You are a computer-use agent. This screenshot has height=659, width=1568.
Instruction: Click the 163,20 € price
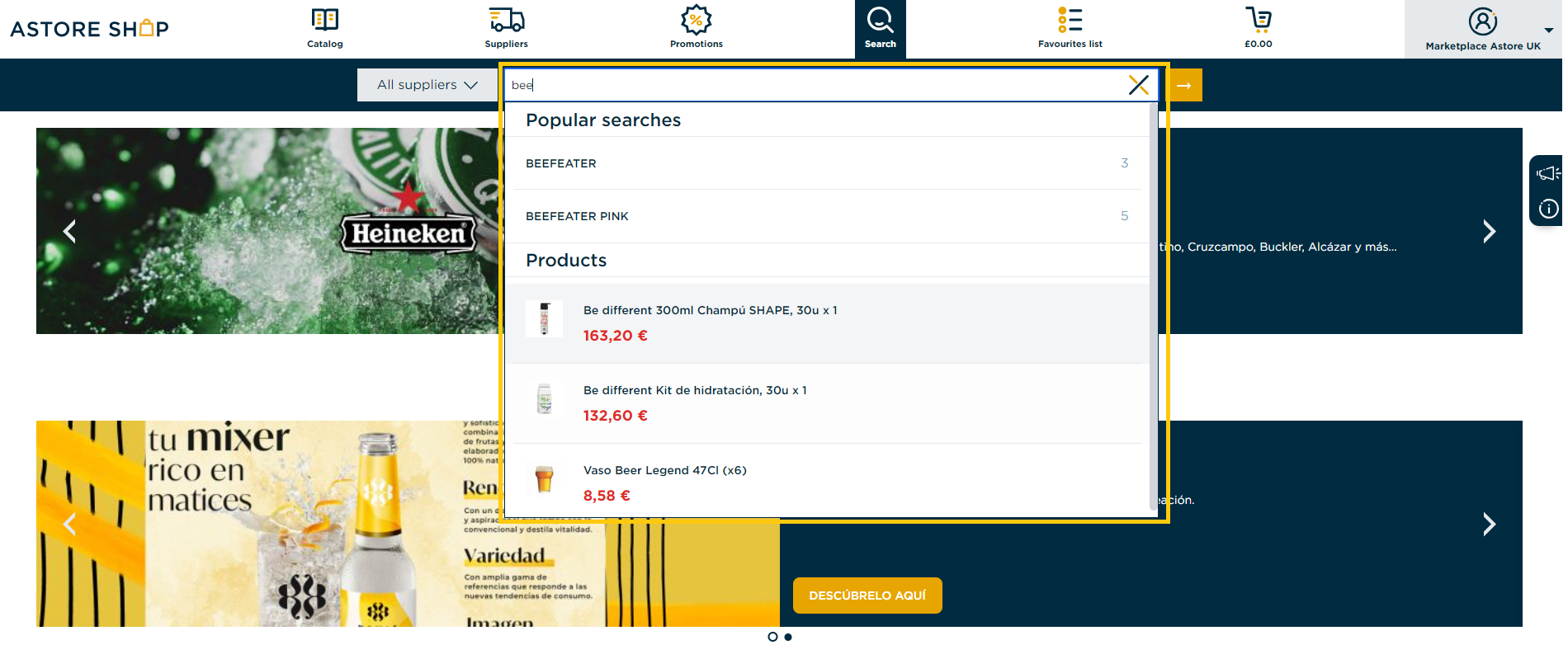[616, 336]
